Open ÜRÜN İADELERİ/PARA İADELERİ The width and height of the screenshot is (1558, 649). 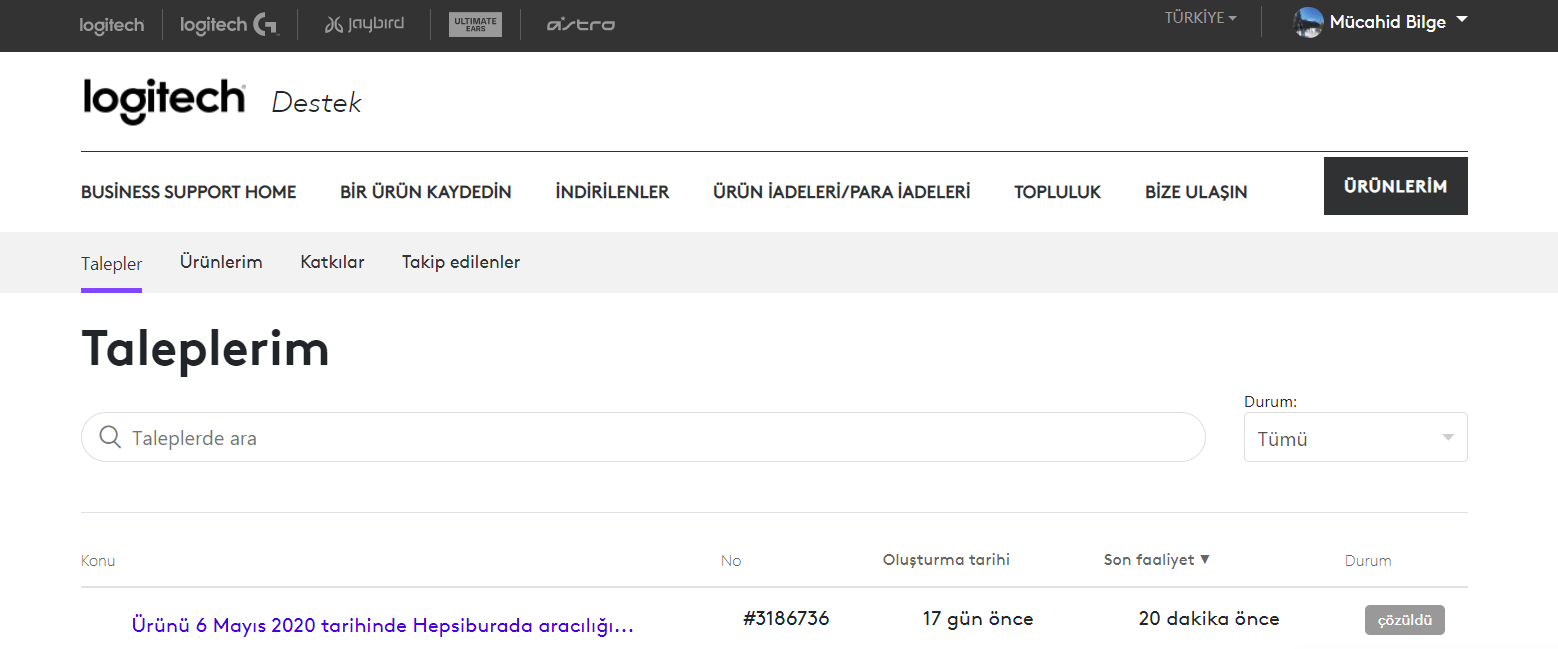pos(841,192)
